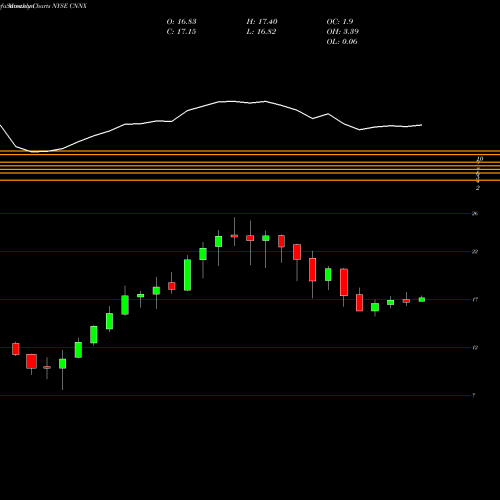
Task: Select the close value 'C: 17.15'
Action: coord(181,32)
